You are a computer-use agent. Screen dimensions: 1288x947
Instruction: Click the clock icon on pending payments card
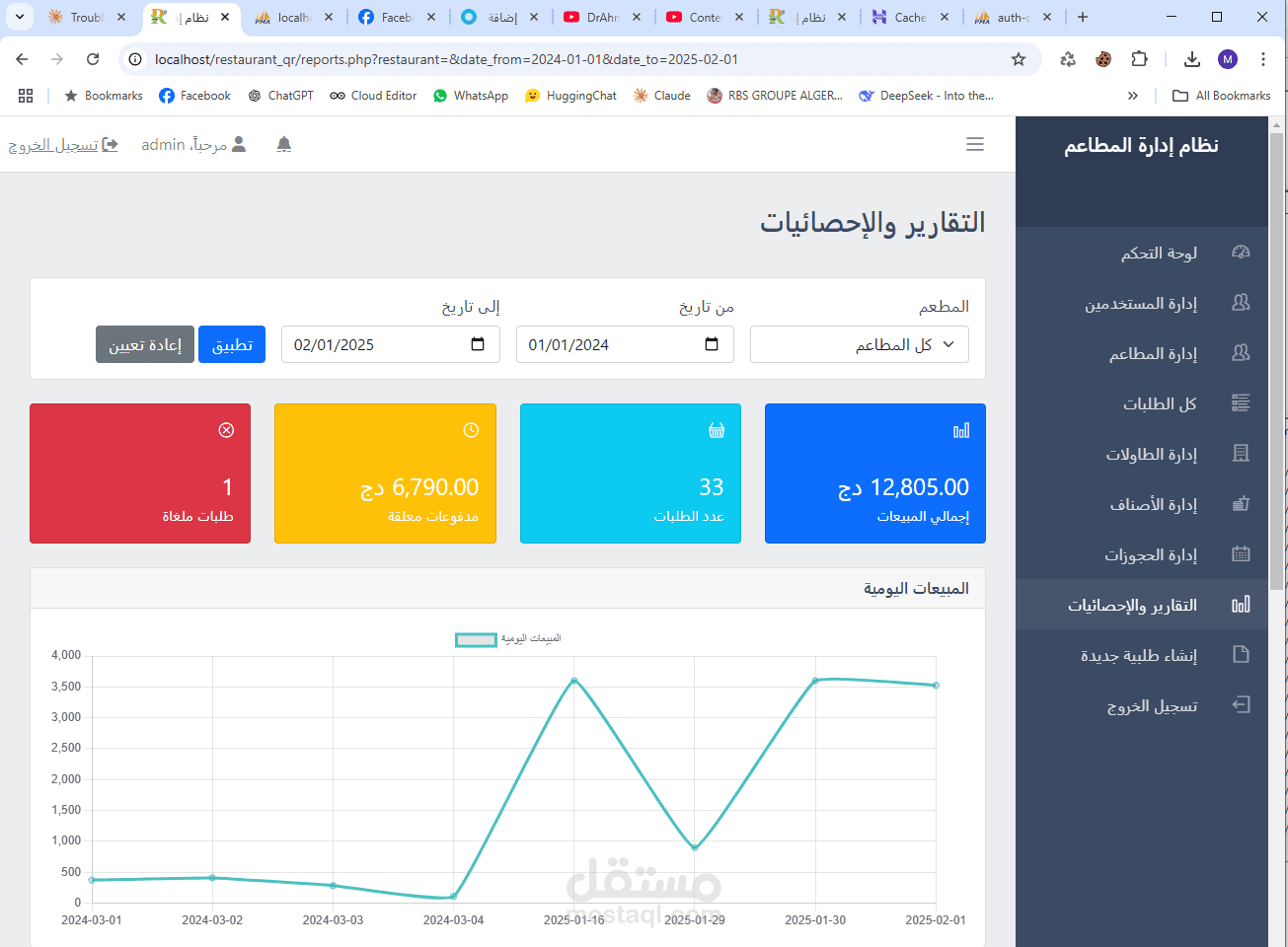pos(470,430)
